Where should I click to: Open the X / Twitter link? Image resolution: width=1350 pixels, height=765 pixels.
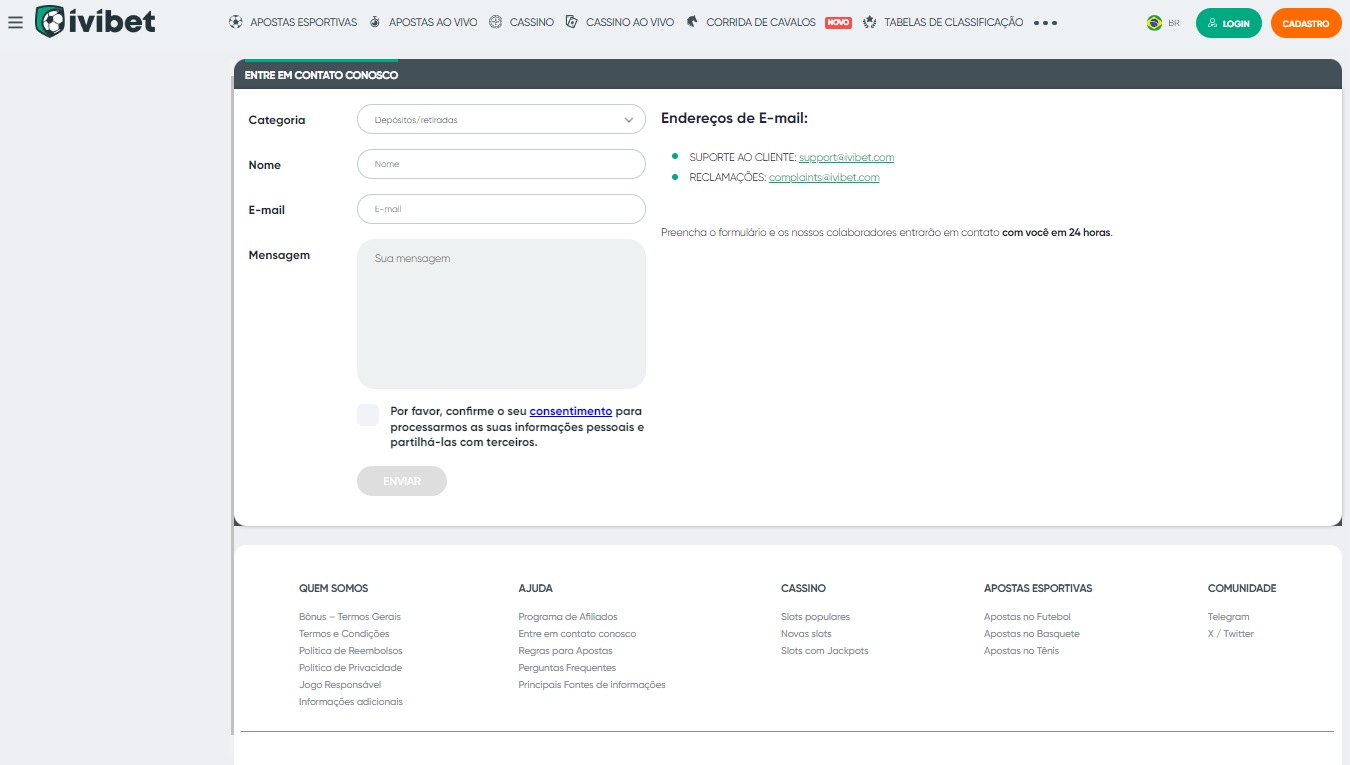pos(1231,634)
